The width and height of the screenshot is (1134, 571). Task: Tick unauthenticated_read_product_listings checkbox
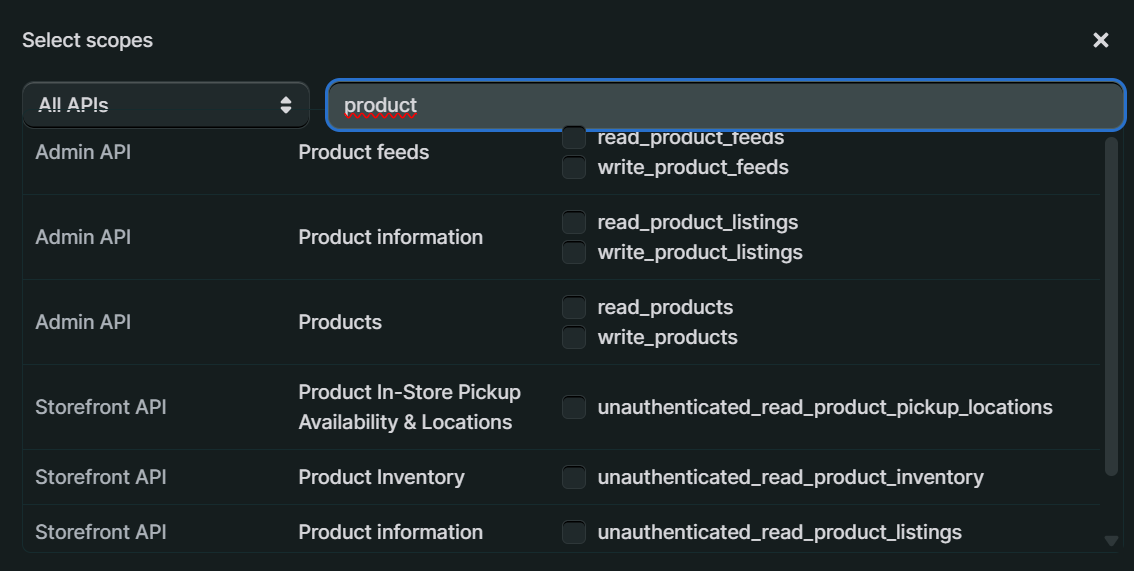click(574, 533)
